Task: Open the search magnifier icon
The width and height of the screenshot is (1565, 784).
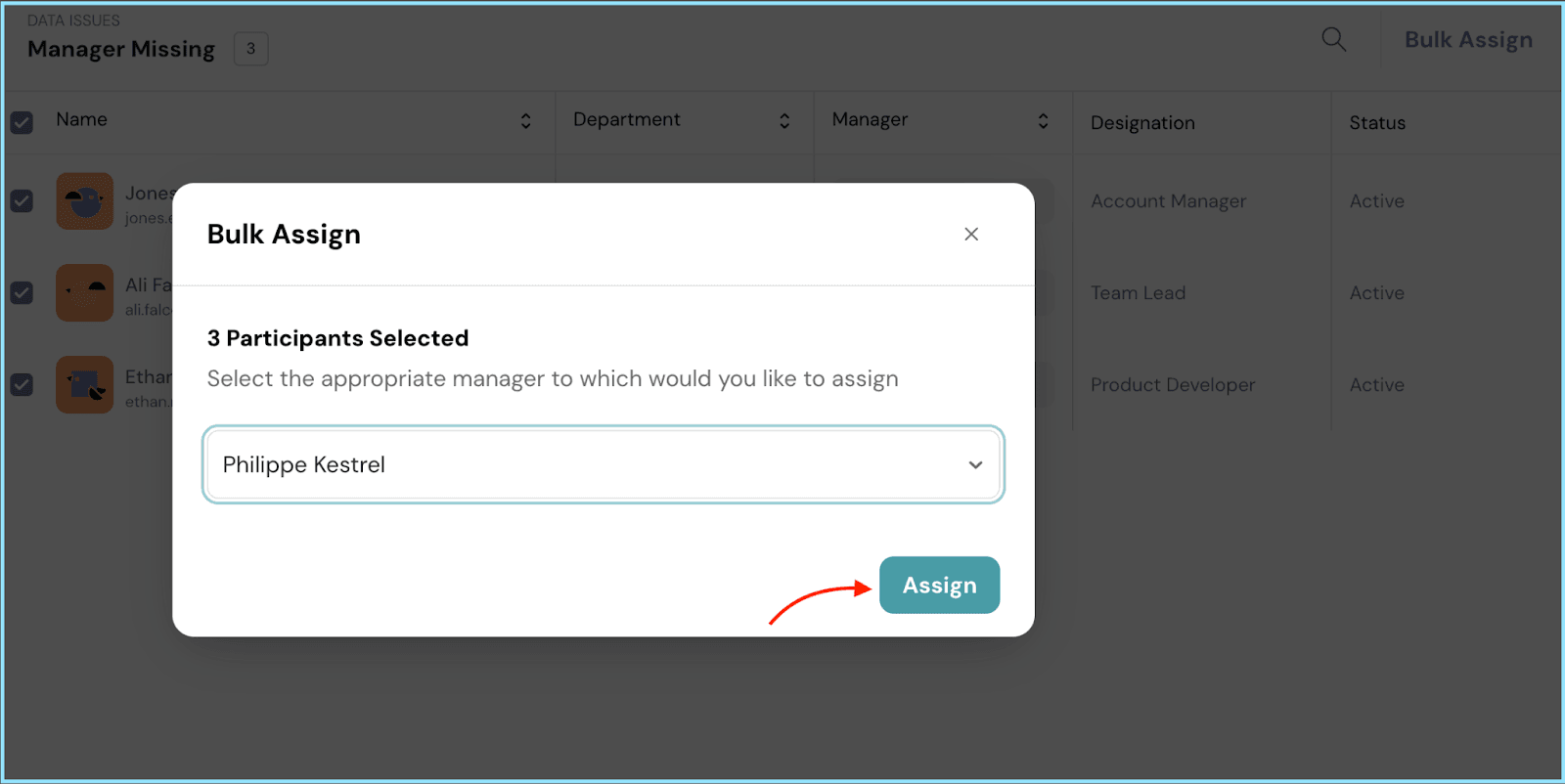Action: click(x=1333, y=40)
